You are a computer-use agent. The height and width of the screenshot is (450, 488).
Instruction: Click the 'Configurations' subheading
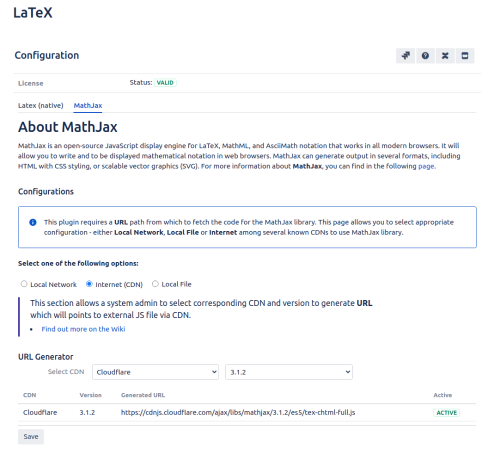tap(46, 192)
